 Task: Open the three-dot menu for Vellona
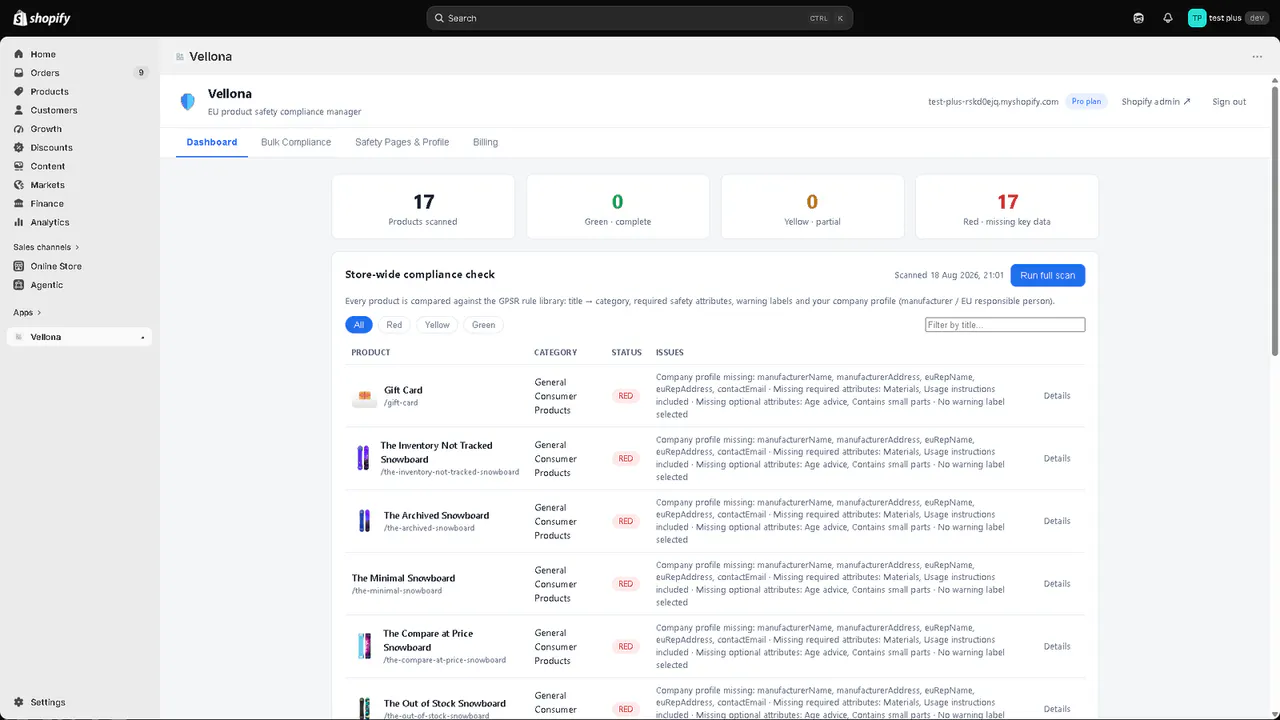coord(1257,57)
